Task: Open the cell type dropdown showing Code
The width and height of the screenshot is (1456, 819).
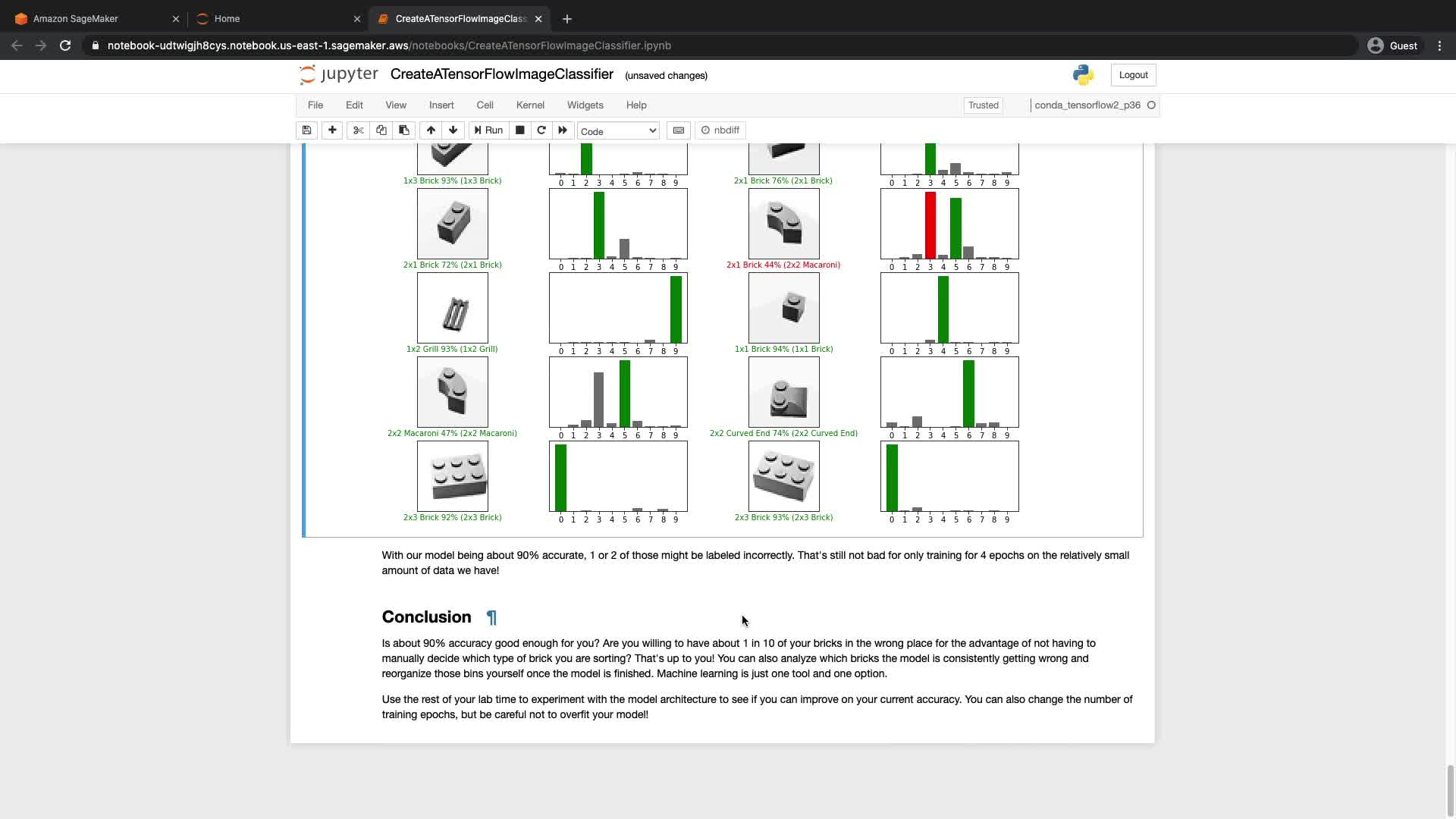Action: coord(618,131)
